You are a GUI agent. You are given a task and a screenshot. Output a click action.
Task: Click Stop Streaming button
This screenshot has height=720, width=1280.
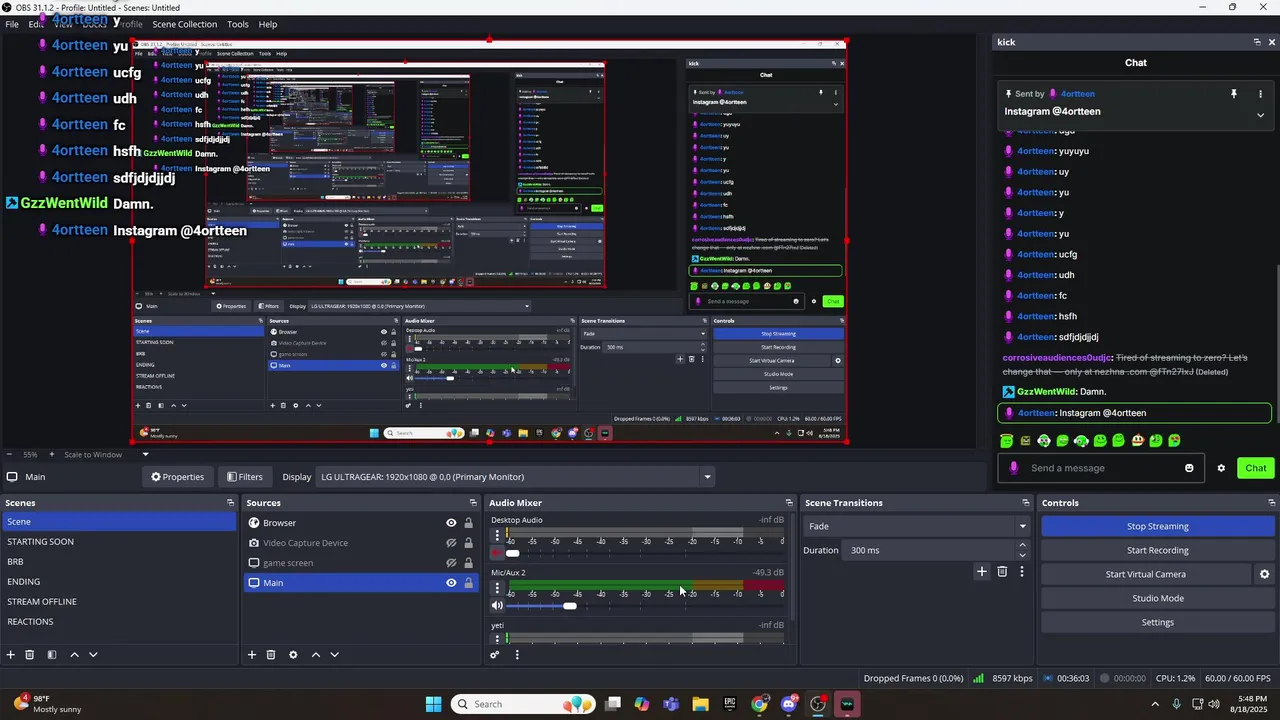point(1158,526)
